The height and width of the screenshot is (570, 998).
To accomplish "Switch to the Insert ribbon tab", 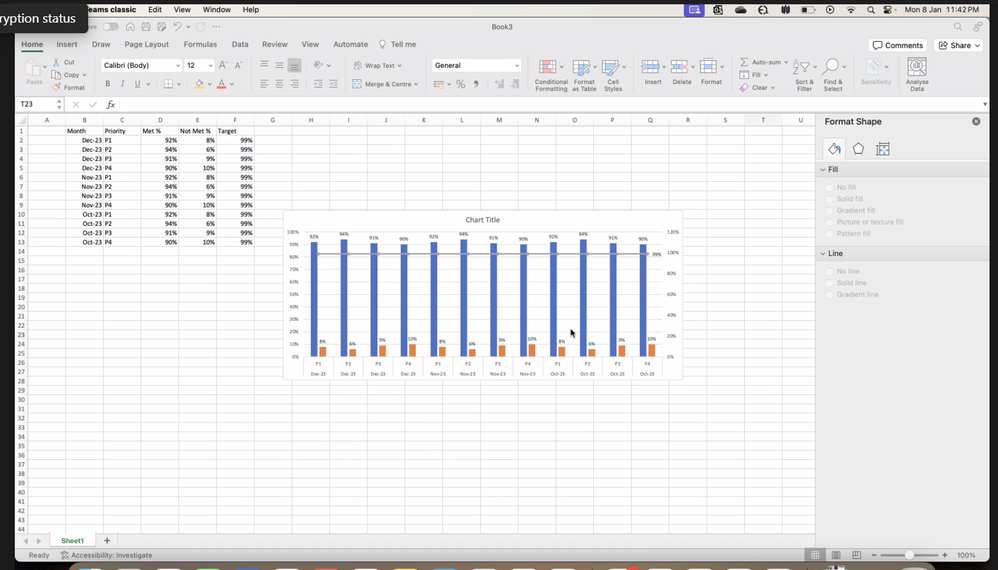I will (x=67, y=45).
